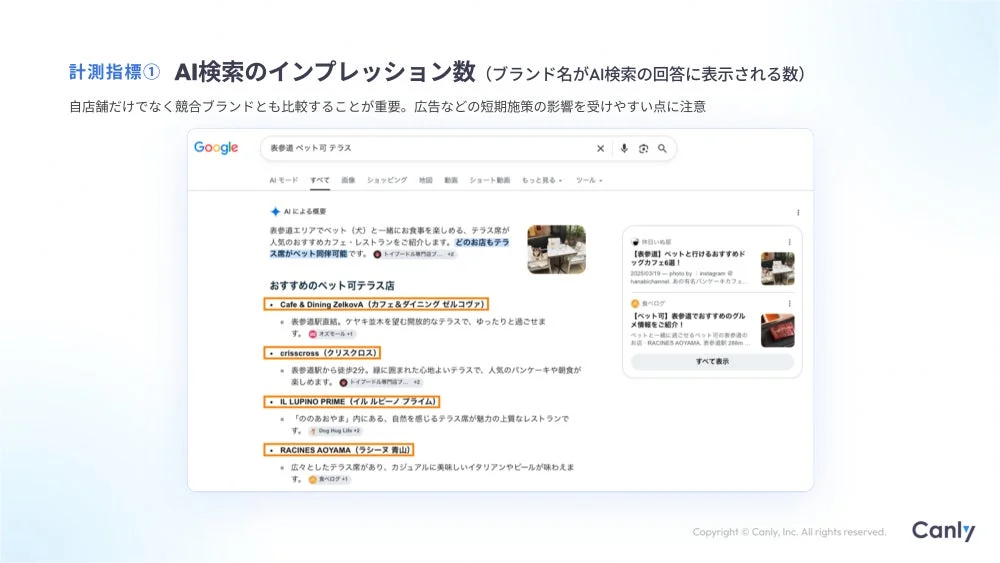Click the Dog Hug Life source chip
The width and height of the screenshot is (1000, 563).
(335, 431)
